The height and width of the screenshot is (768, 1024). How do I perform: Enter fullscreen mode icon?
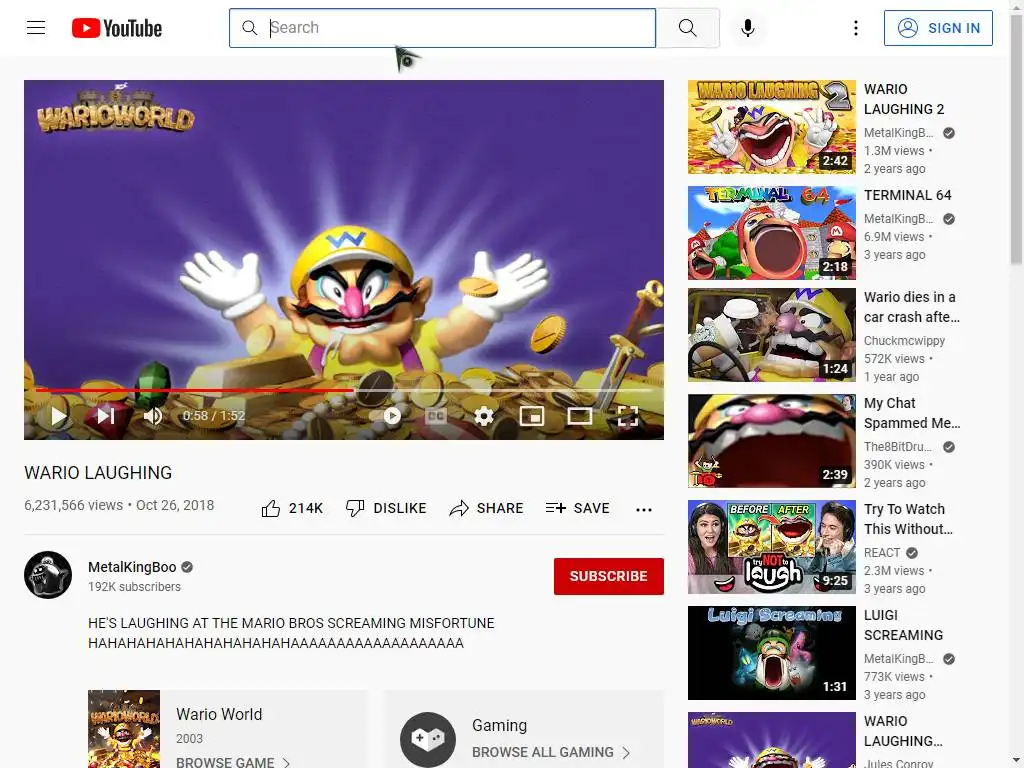point(628,416)
